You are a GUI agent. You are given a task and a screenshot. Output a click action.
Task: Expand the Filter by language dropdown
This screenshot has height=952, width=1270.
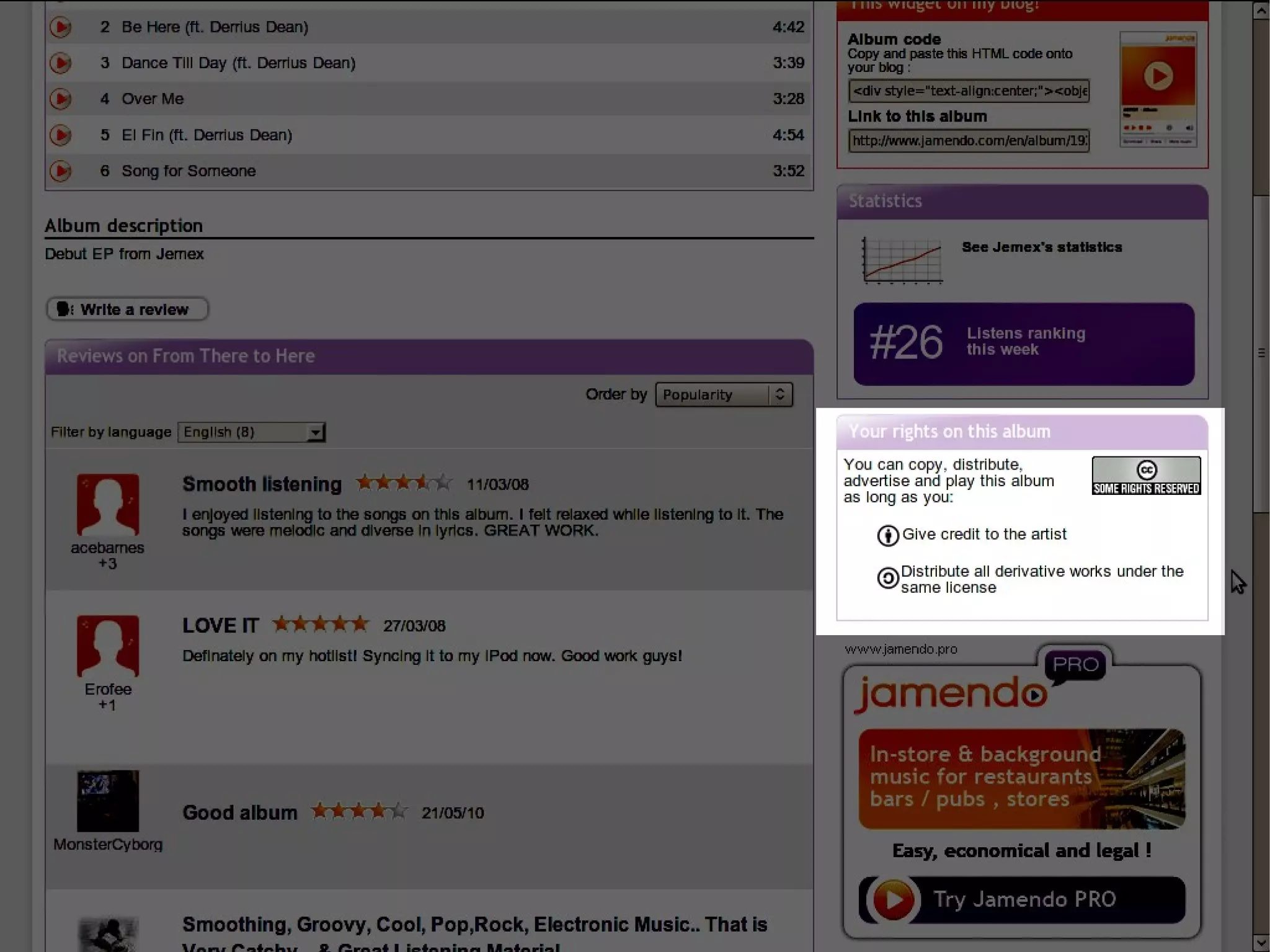(251, 432)
